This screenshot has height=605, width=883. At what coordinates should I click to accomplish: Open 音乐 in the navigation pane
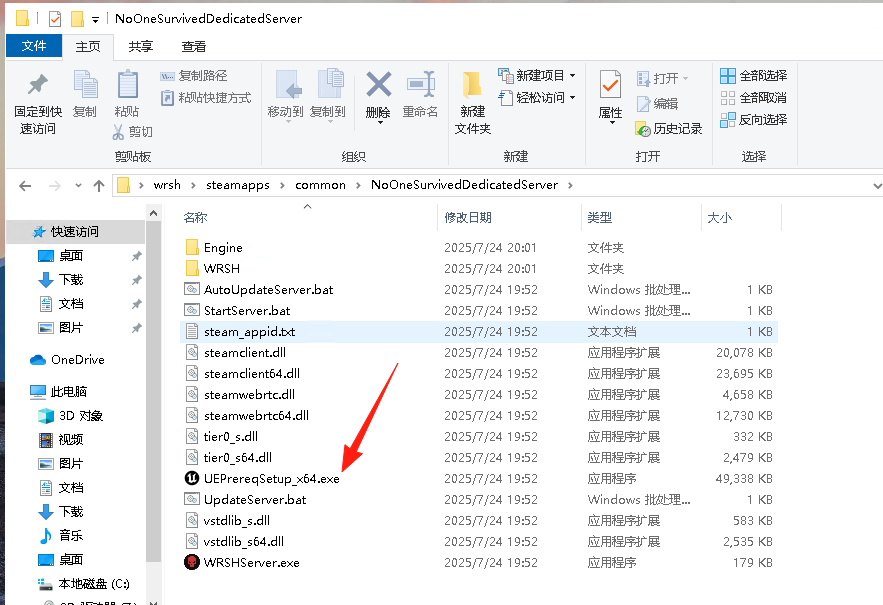(71, 535)
